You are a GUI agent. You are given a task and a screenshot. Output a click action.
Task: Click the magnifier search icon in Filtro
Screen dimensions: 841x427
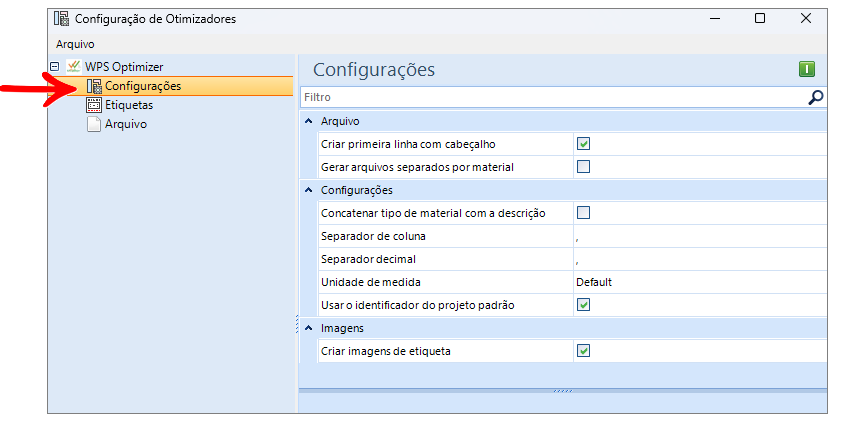click(815, 98)
